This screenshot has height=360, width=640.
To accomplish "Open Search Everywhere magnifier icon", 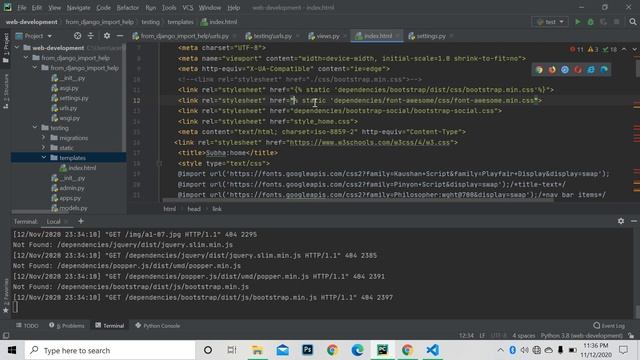I will (x=633, y=22).
